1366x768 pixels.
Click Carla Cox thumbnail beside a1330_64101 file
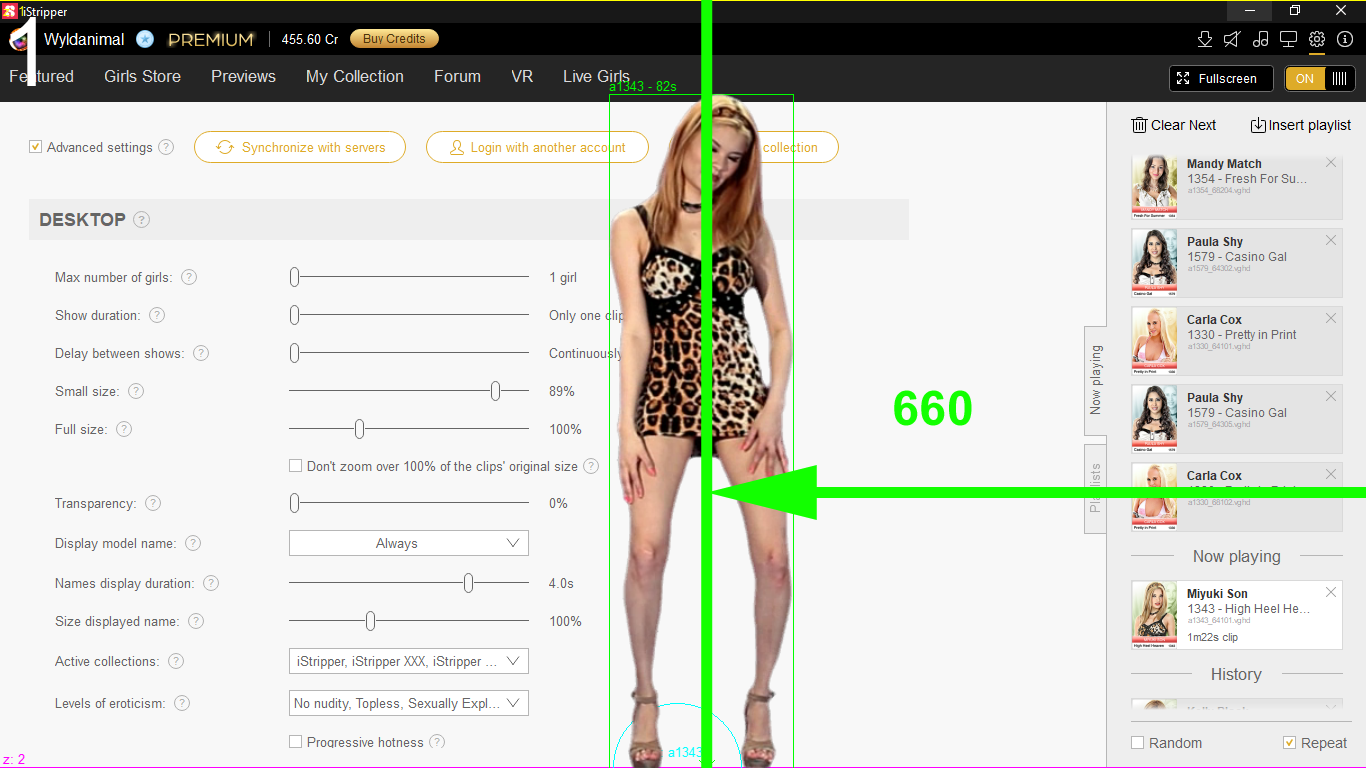pos(1155,343)
